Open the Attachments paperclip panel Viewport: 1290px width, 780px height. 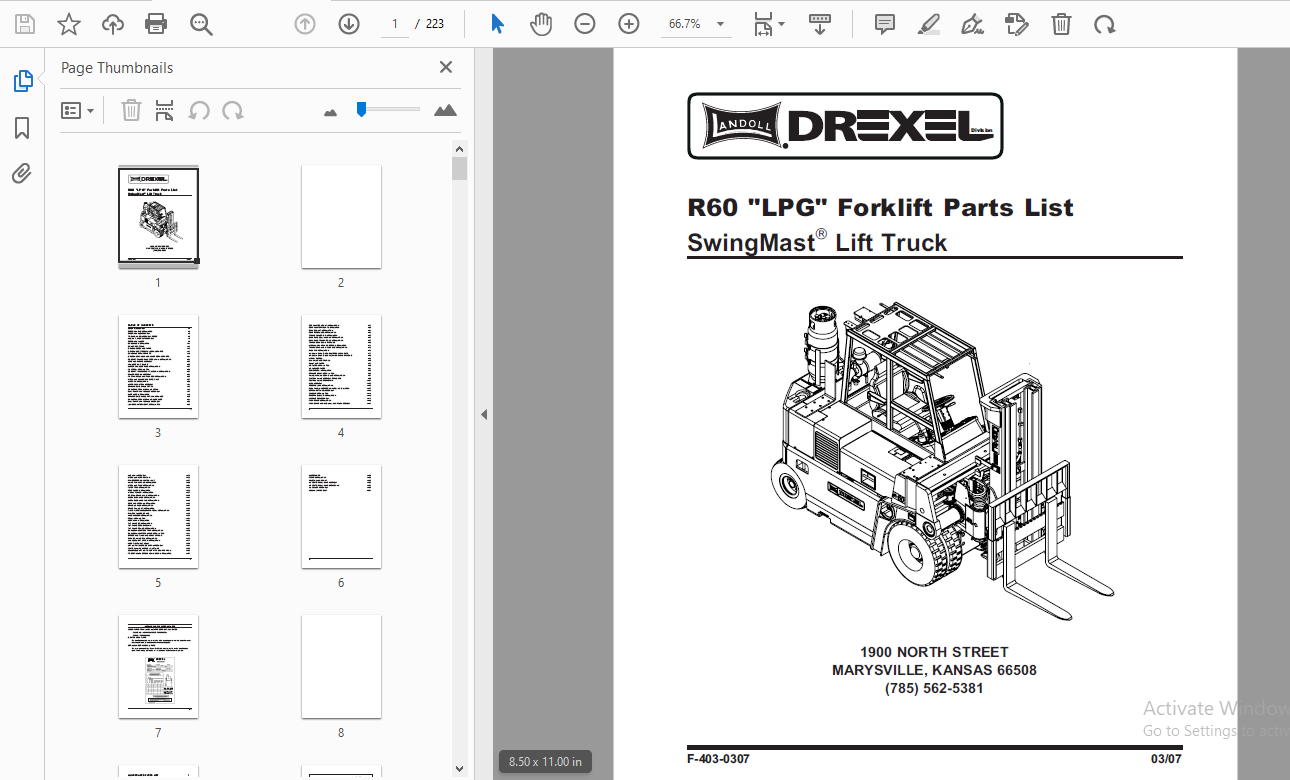(22, 174)
